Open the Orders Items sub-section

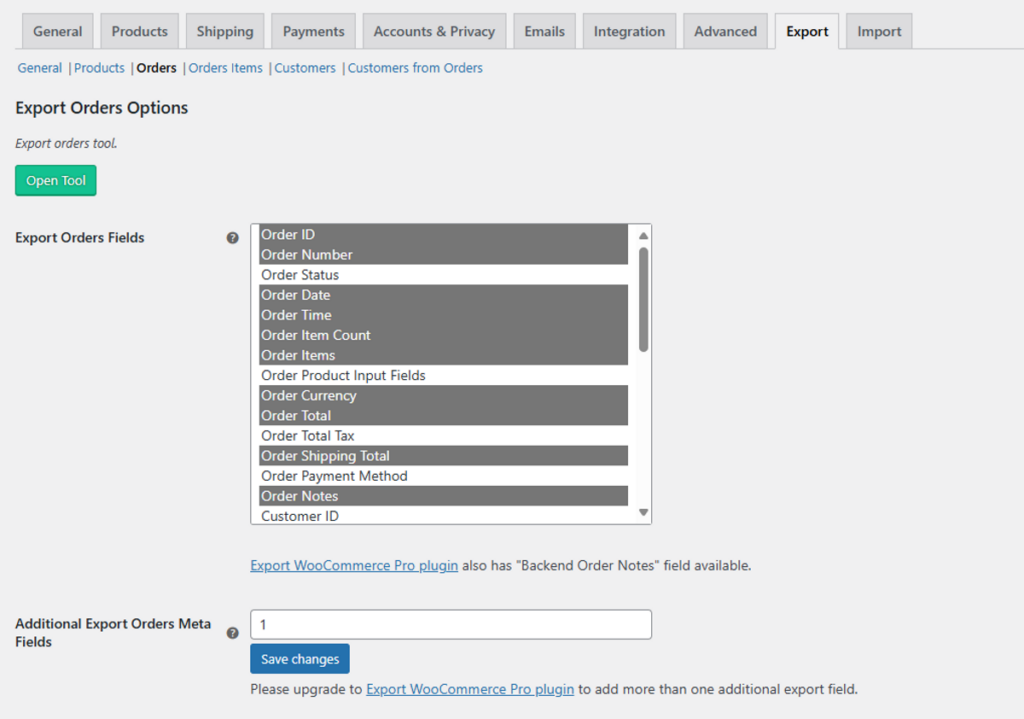pyautogui.click(x=225, y=68)
